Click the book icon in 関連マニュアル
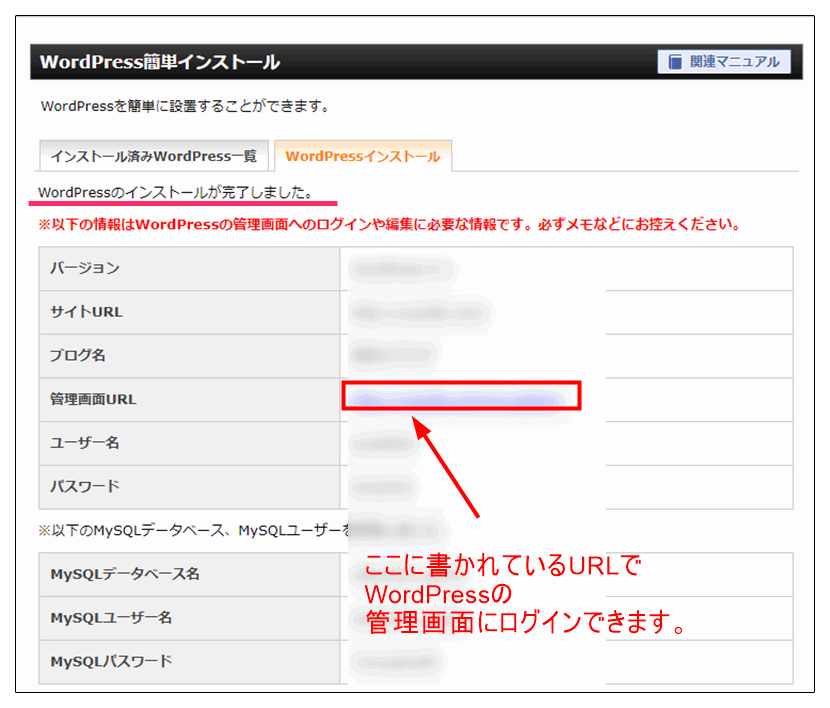Screen dimensions: 830x708 point(675,62)
